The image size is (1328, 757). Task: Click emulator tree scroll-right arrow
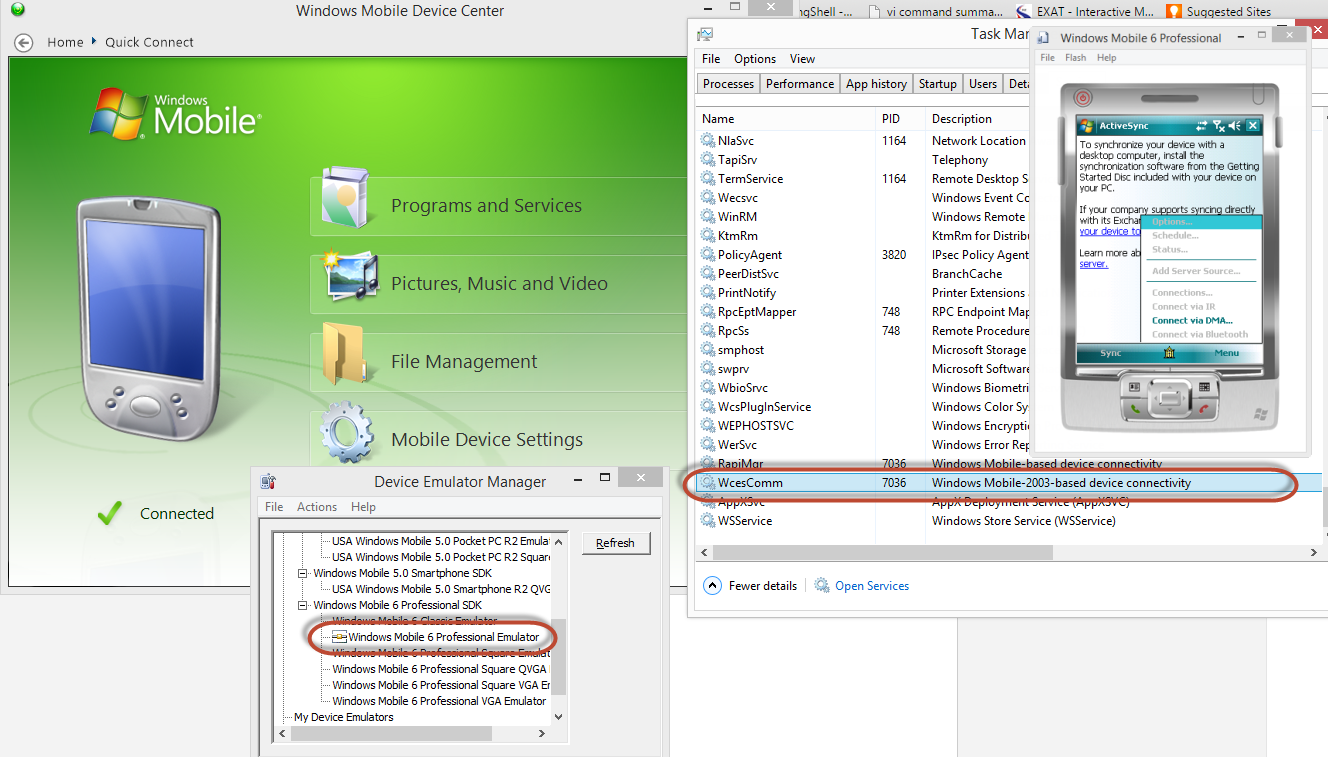point(544,733)
